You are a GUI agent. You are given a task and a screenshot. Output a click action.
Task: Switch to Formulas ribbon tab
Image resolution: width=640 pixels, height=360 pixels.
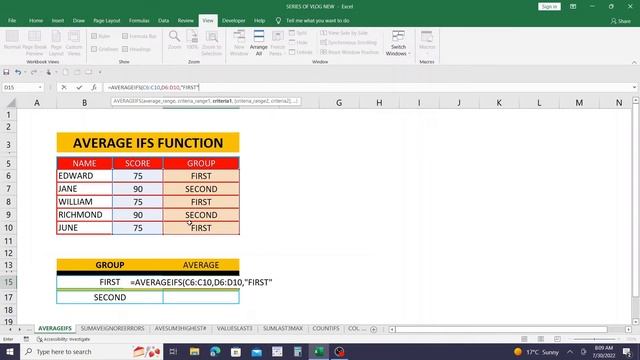coord(139,20)
